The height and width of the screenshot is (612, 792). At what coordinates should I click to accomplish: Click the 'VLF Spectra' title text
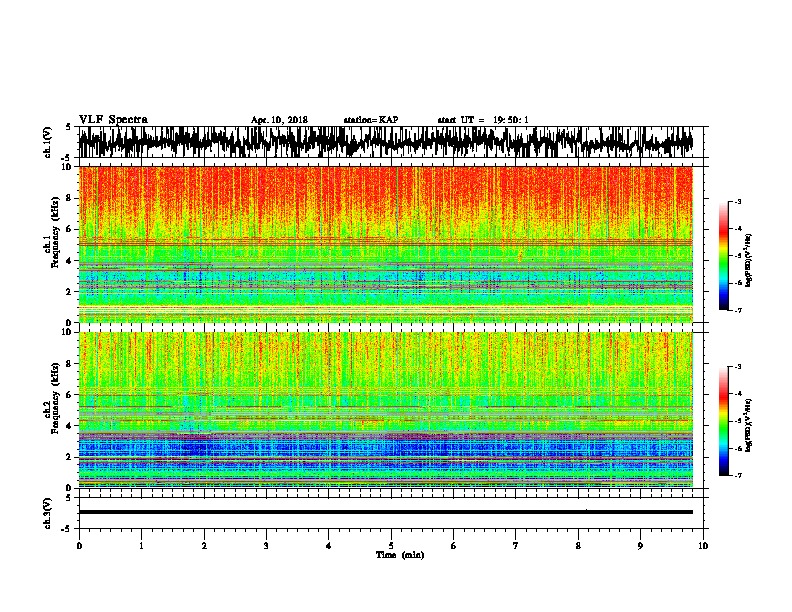click(113, 120)
